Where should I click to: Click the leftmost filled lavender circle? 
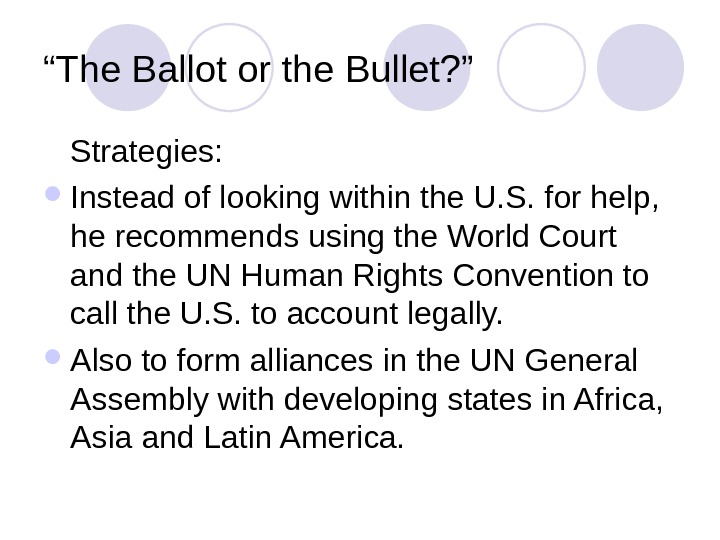pyautogui.click(x=127, y=67)
